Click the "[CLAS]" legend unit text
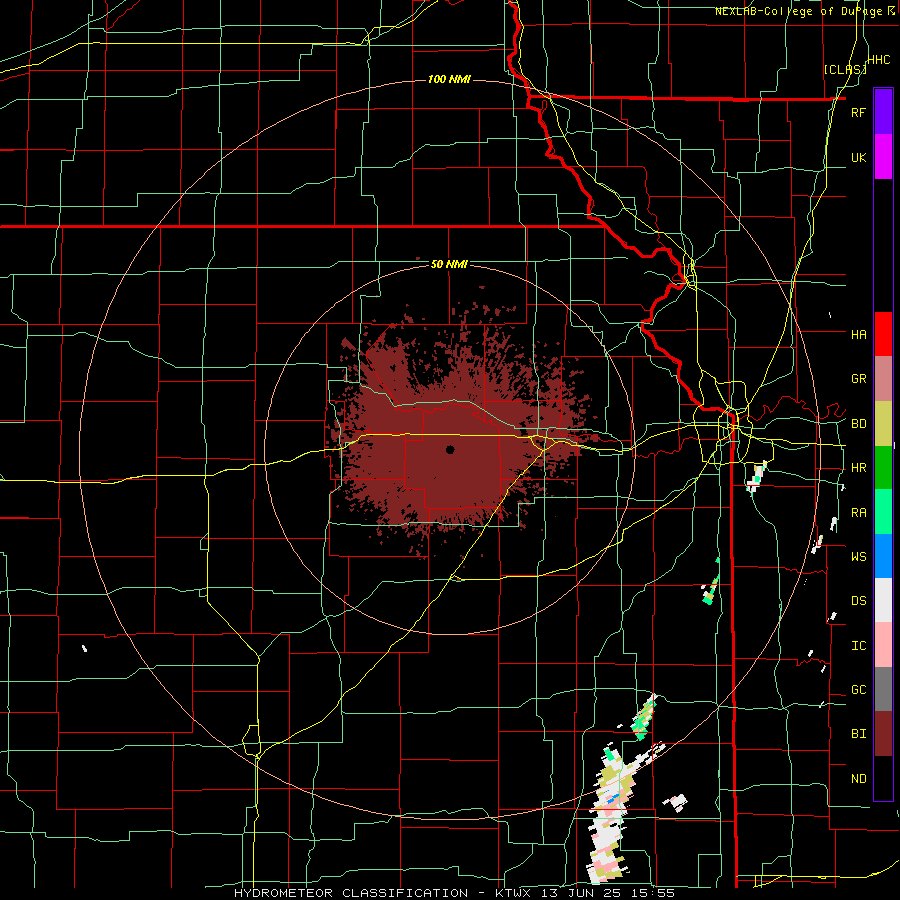The image size is (900, 900). point(845,69)
